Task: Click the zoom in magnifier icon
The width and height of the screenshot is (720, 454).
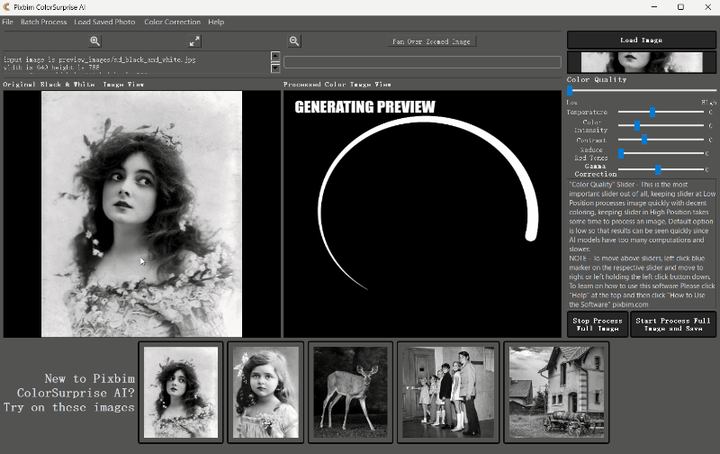Action: point(95,41)
